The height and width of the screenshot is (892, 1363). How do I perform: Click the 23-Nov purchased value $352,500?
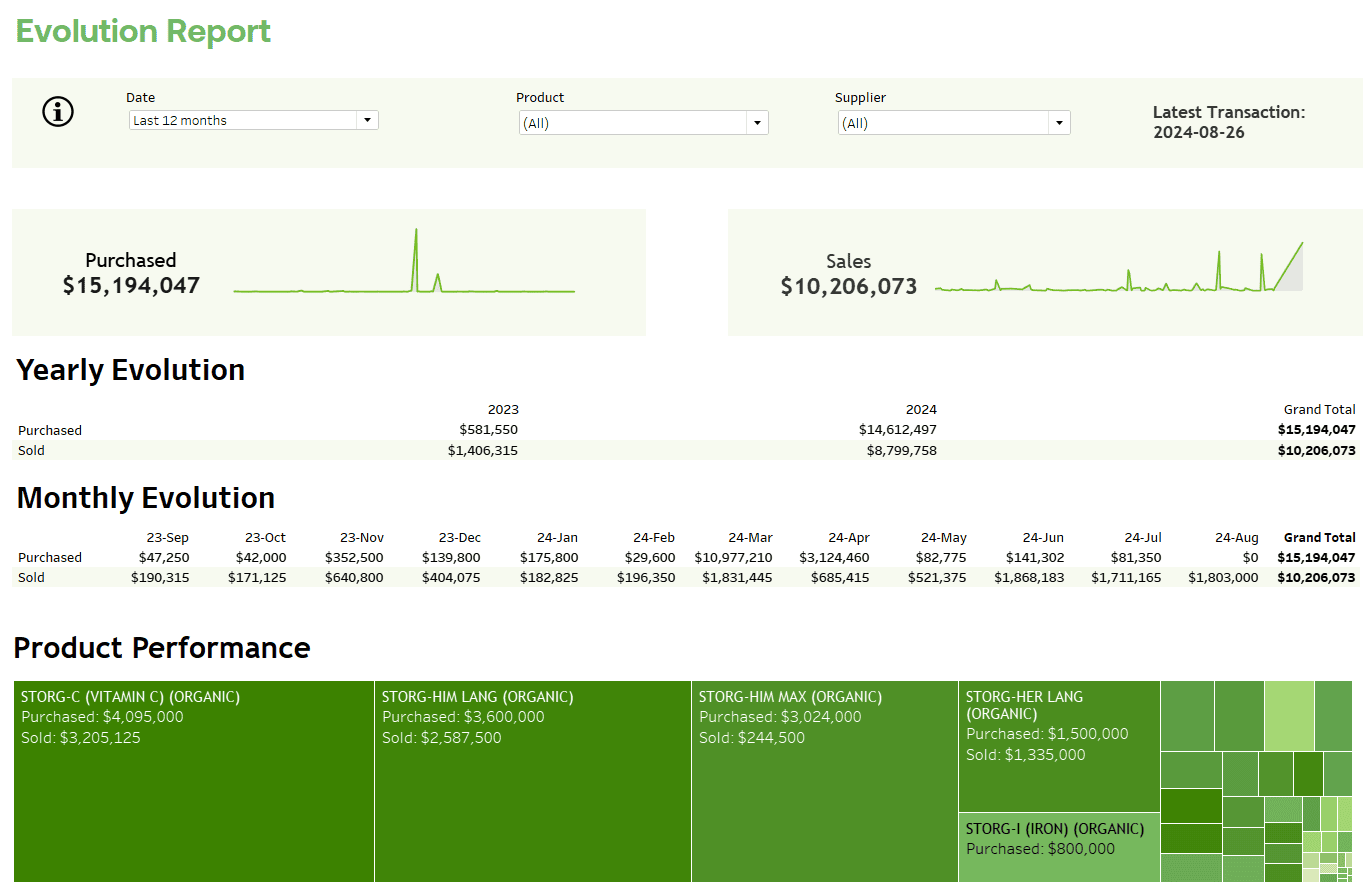coord(354,557)
